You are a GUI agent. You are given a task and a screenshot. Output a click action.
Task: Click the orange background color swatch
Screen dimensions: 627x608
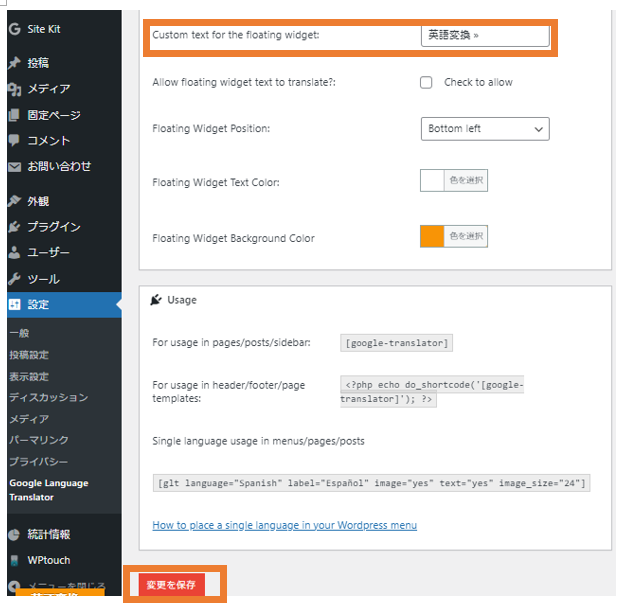[432, 237]
